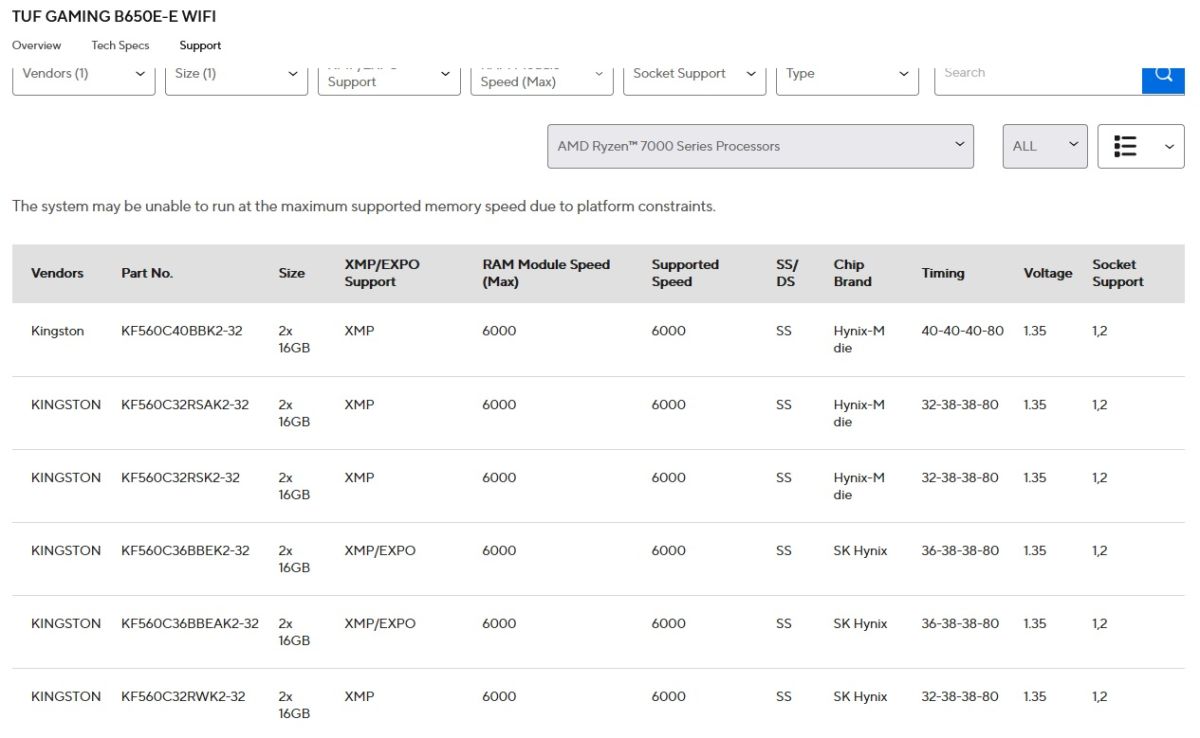Open AMD Ryzen 7000 Series Processors dropdown
The height and width of the screenshot is (738, 1200).
coord(760,146)
